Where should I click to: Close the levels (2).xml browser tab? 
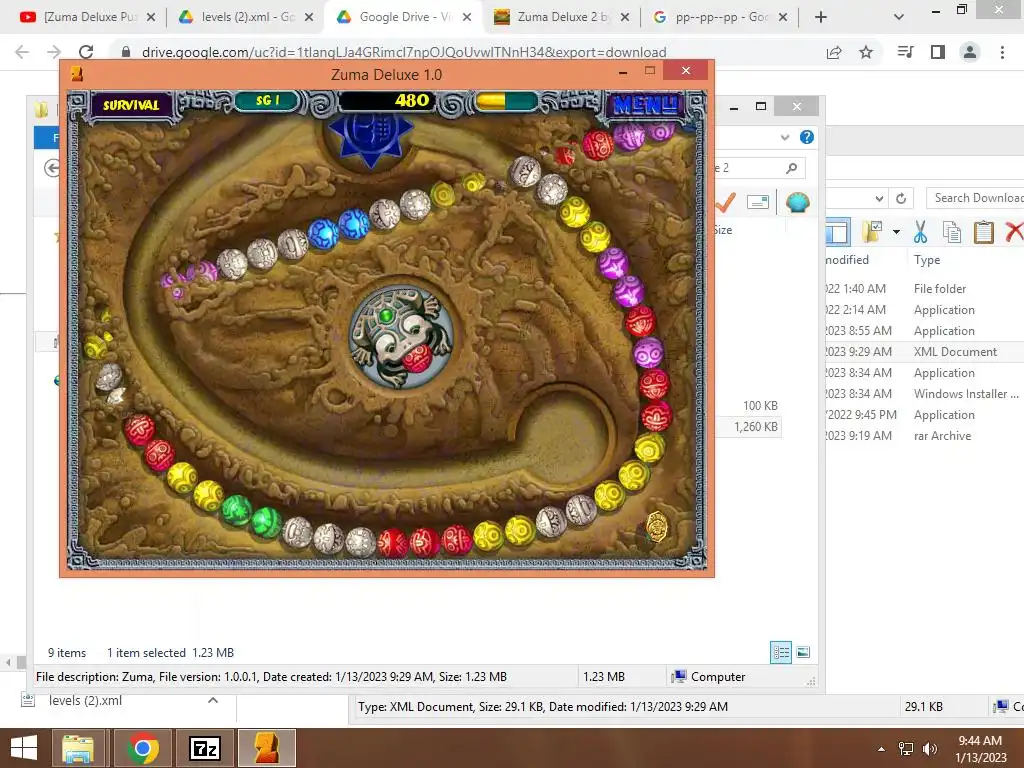click(309, 17)
